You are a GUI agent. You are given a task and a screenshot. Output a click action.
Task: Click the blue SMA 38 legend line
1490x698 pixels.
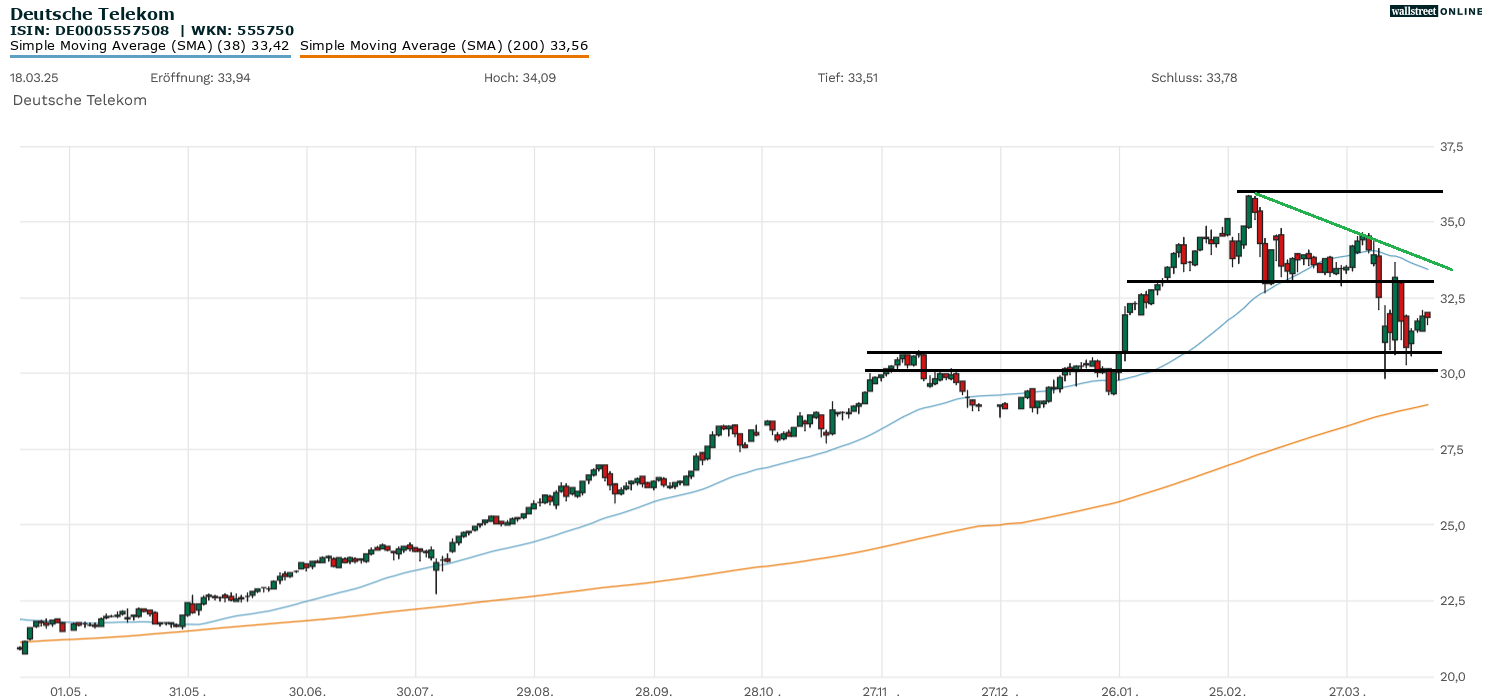[x=150, y=56]
